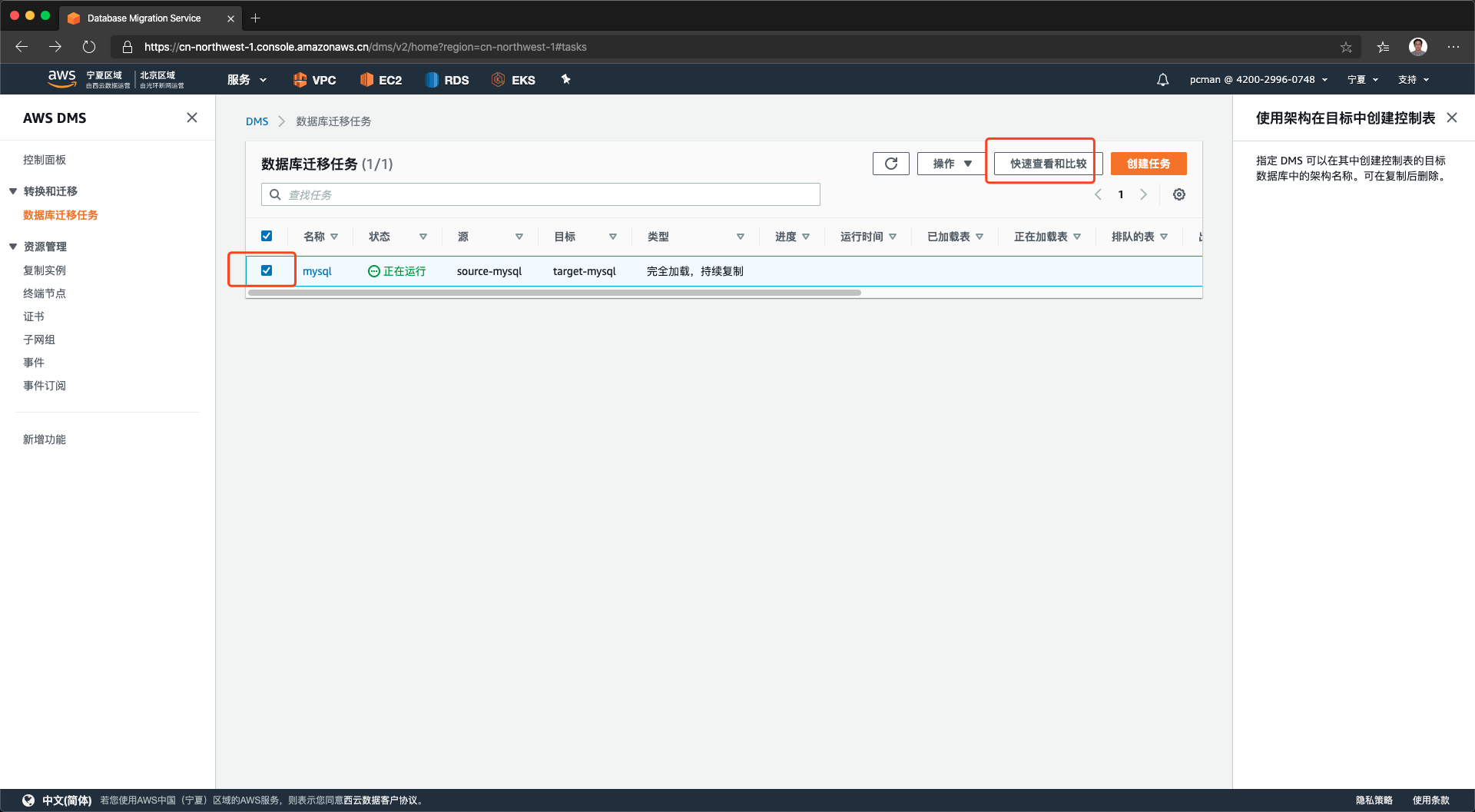The image size is (1475, 812).
Task: Open the EKS service shortcut
Action: pos(513,80)
